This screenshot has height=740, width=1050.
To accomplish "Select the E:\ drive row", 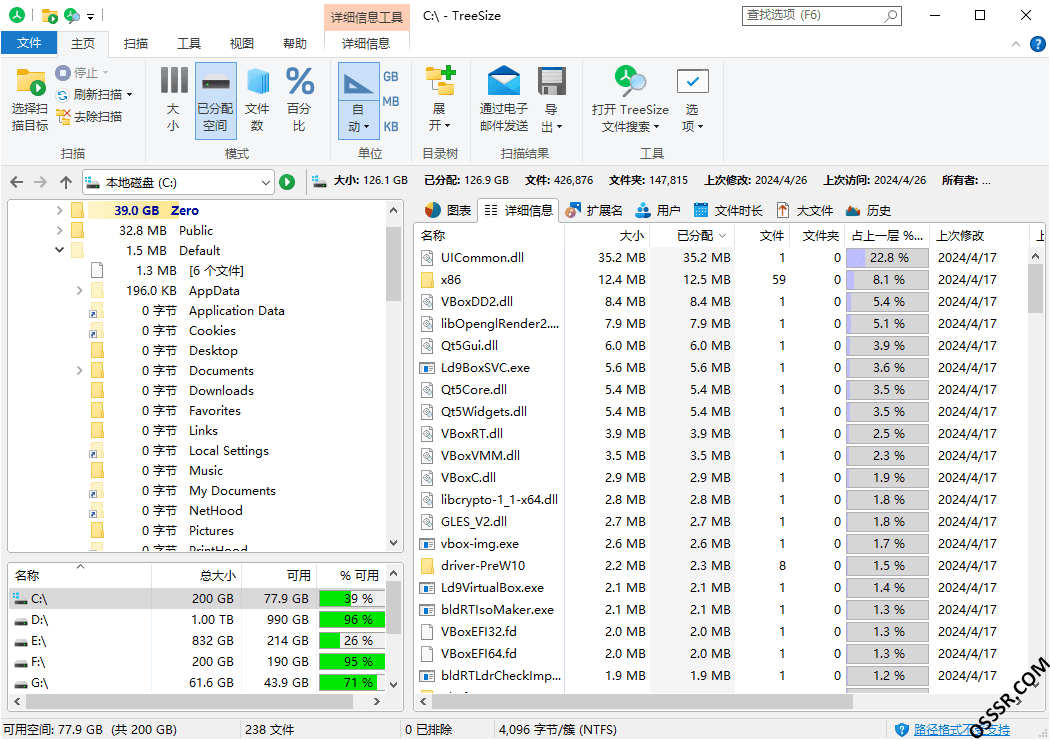I will (199, 641).
